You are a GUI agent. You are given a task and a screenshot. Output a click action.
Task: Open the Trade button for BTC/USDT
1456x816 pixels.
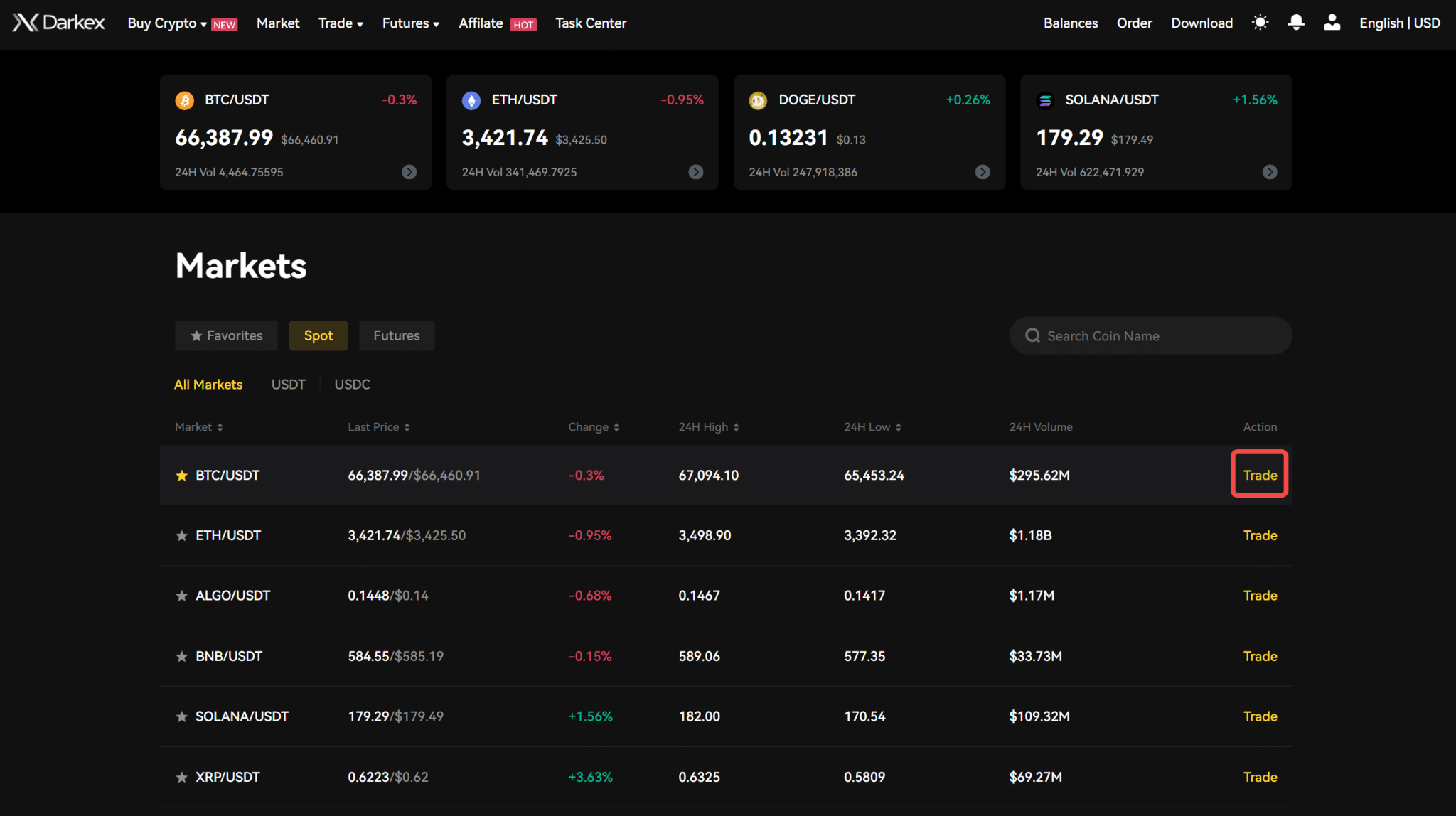[1259, 474]
